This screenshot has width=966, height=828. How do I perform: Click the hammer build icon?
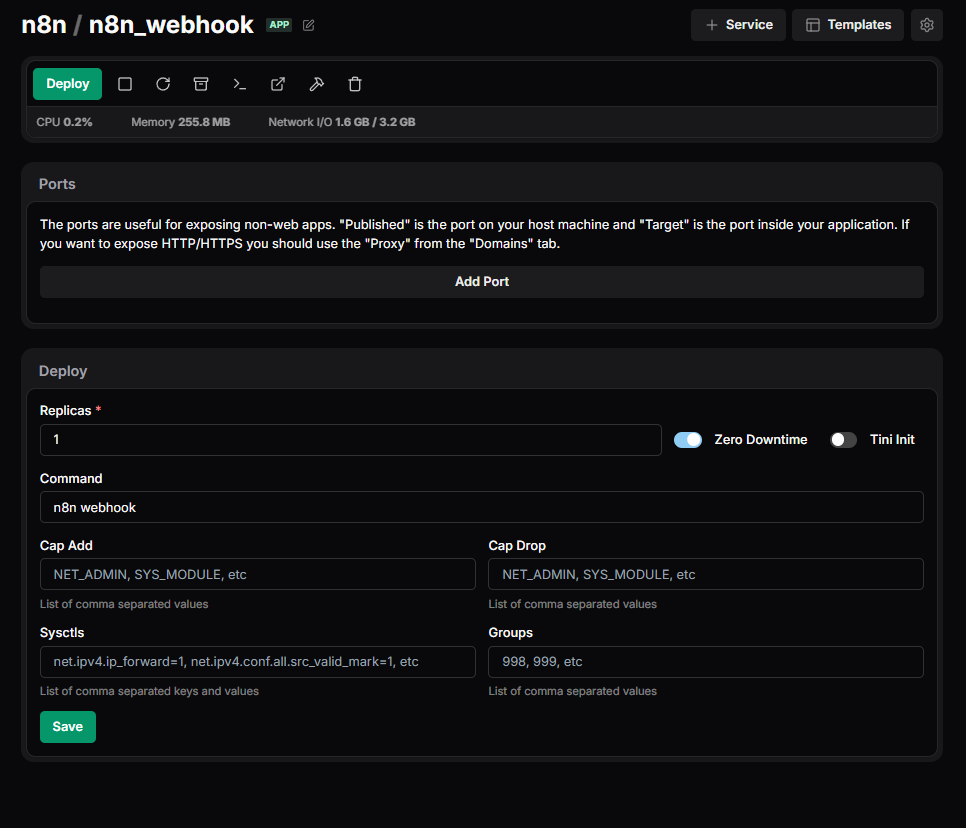(x=316, y=84)
